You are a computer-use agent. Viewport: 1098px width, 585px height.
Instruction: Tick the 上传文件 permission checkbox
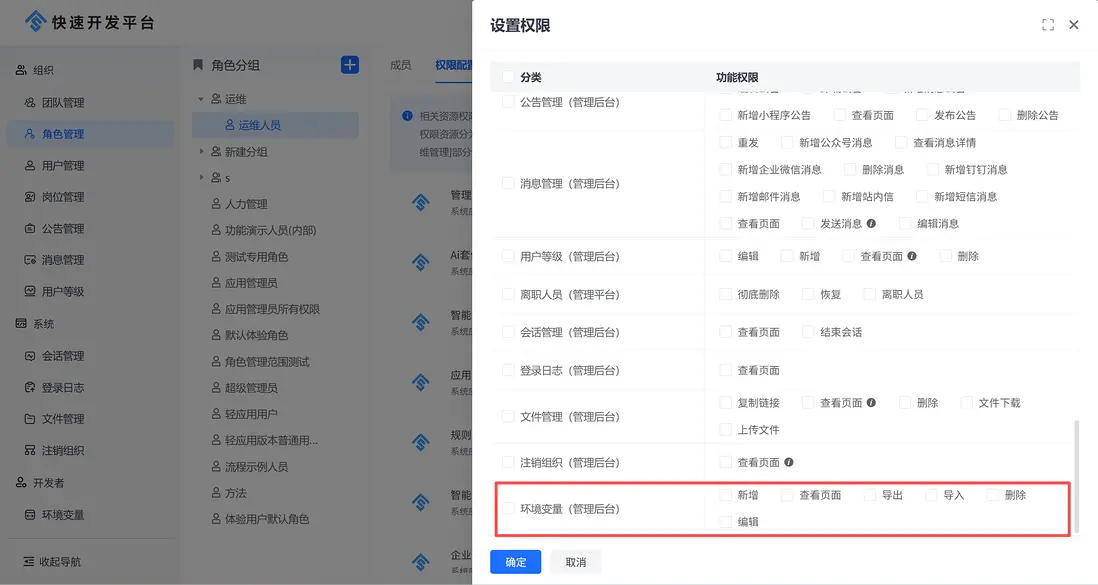[x=725, y=429]
